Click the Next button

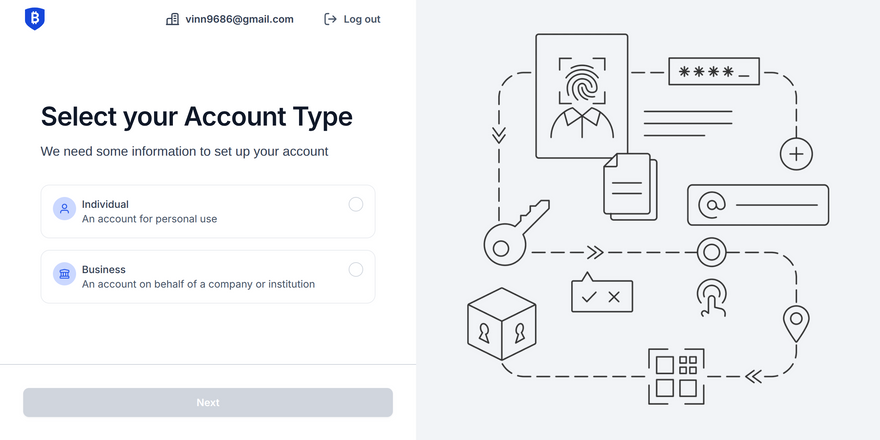(x=208, y=402)
